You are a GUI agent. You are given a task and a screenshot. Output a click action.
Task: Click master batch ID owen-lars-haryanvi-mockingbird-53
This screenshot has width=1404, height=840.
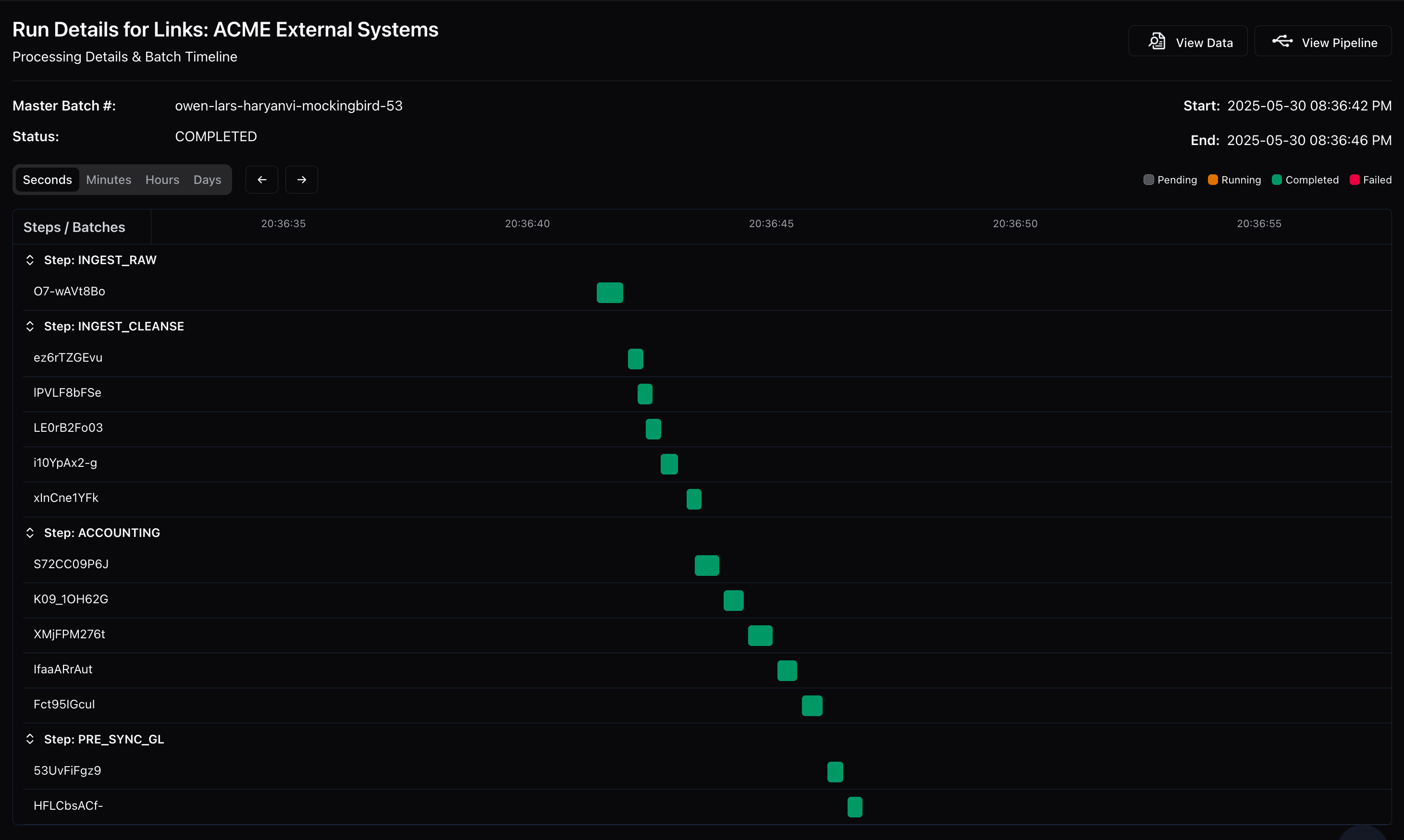coord(289,106)
